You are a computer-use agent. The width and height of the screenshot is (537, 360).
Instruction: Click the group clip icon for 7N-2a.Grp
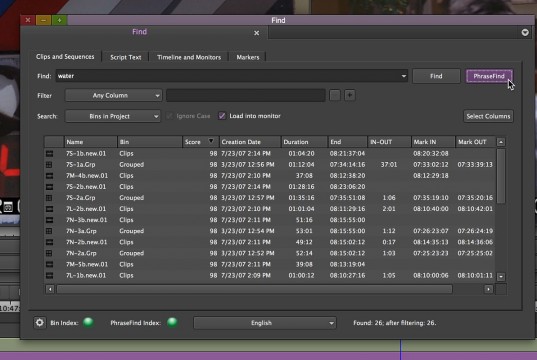pyautogui.click(x=49, y=253)
